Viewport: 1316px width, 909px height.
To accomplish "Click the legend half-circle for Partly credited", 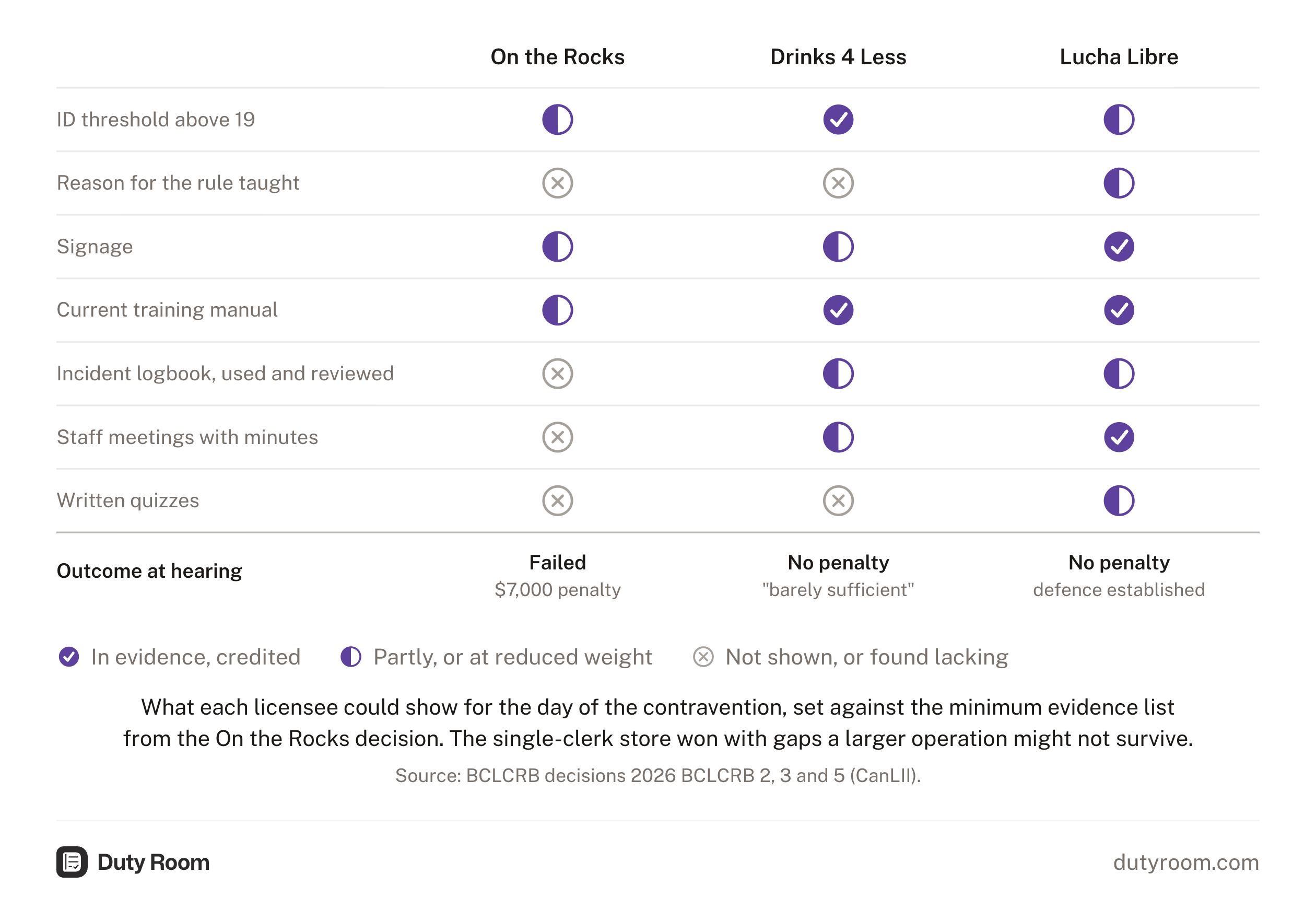I will tap(350, 657).
